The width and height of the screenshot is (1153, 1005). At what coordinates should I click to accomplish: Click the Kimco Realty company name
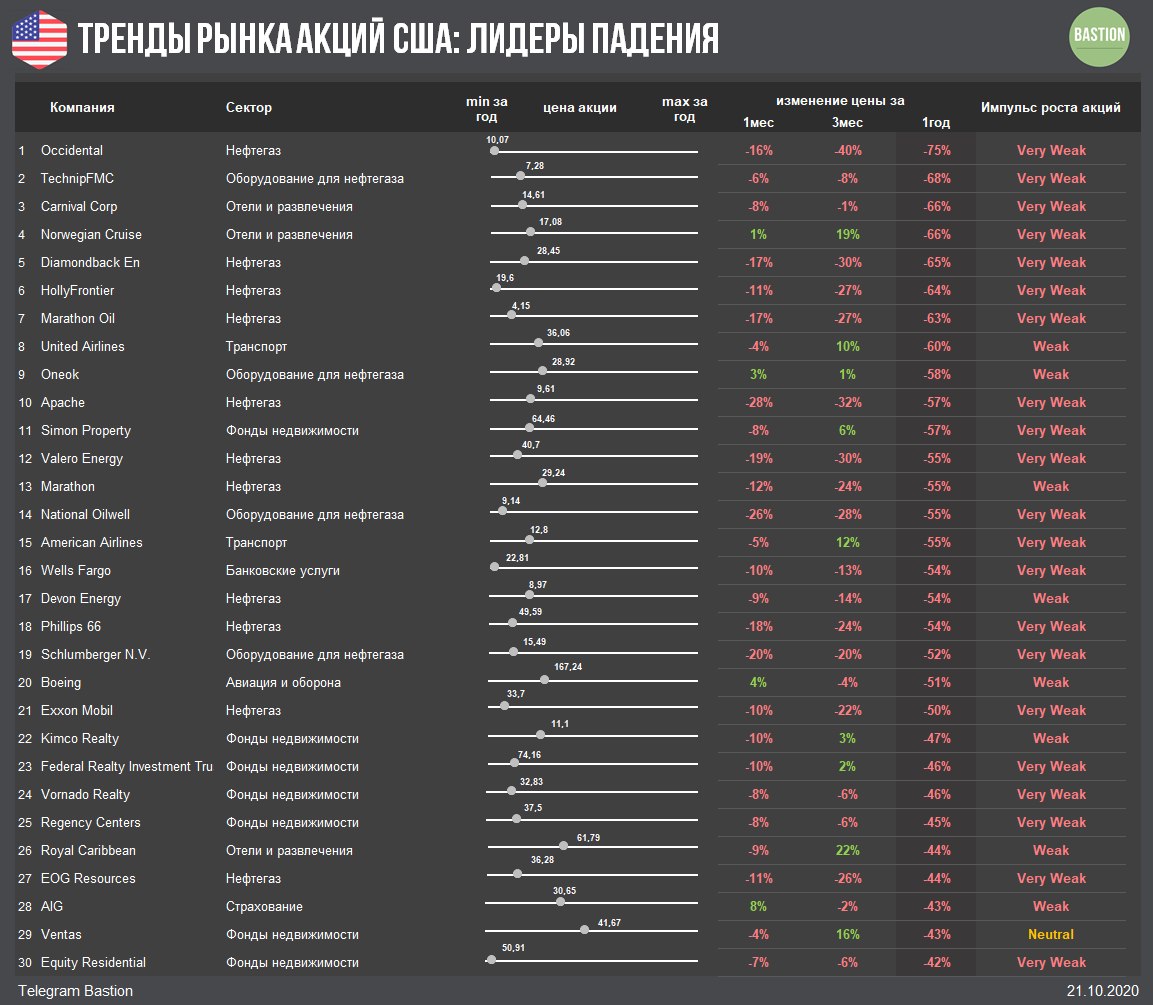point(79,738)
